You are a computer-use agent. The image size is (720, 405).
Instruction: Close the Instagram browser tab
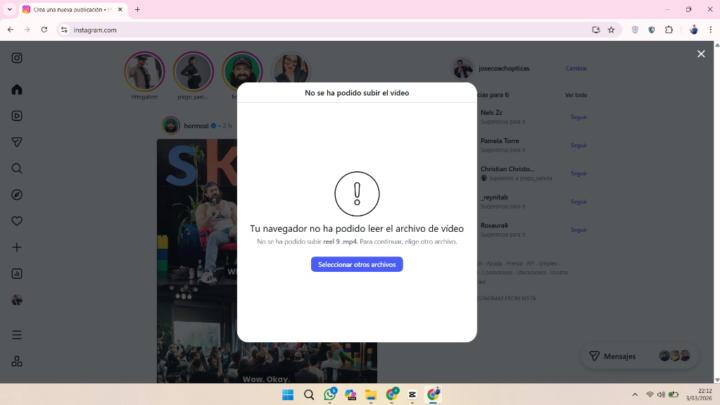tap(120, 9)
